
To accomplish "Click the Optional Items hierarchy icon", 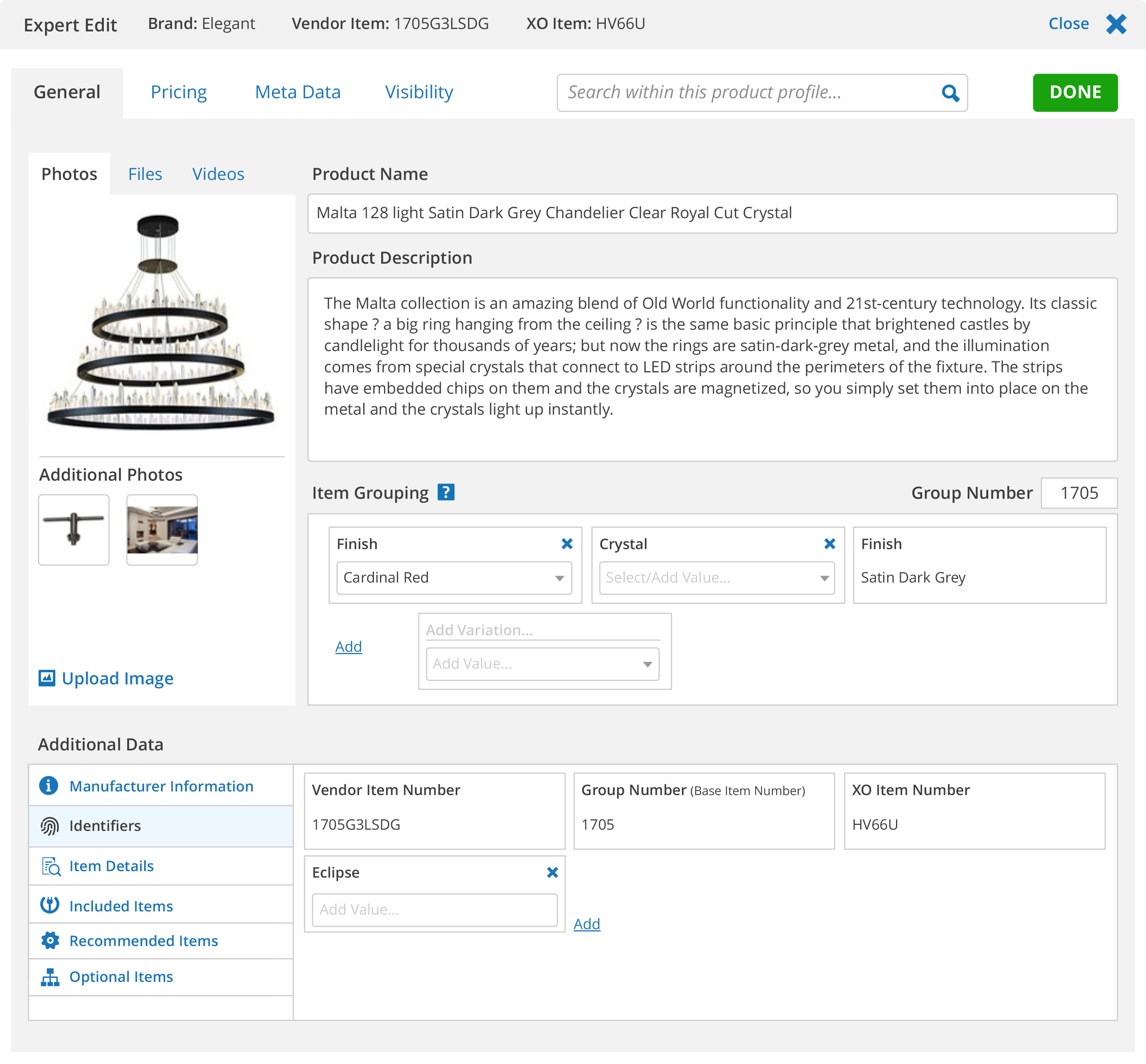I will point(50,977).
